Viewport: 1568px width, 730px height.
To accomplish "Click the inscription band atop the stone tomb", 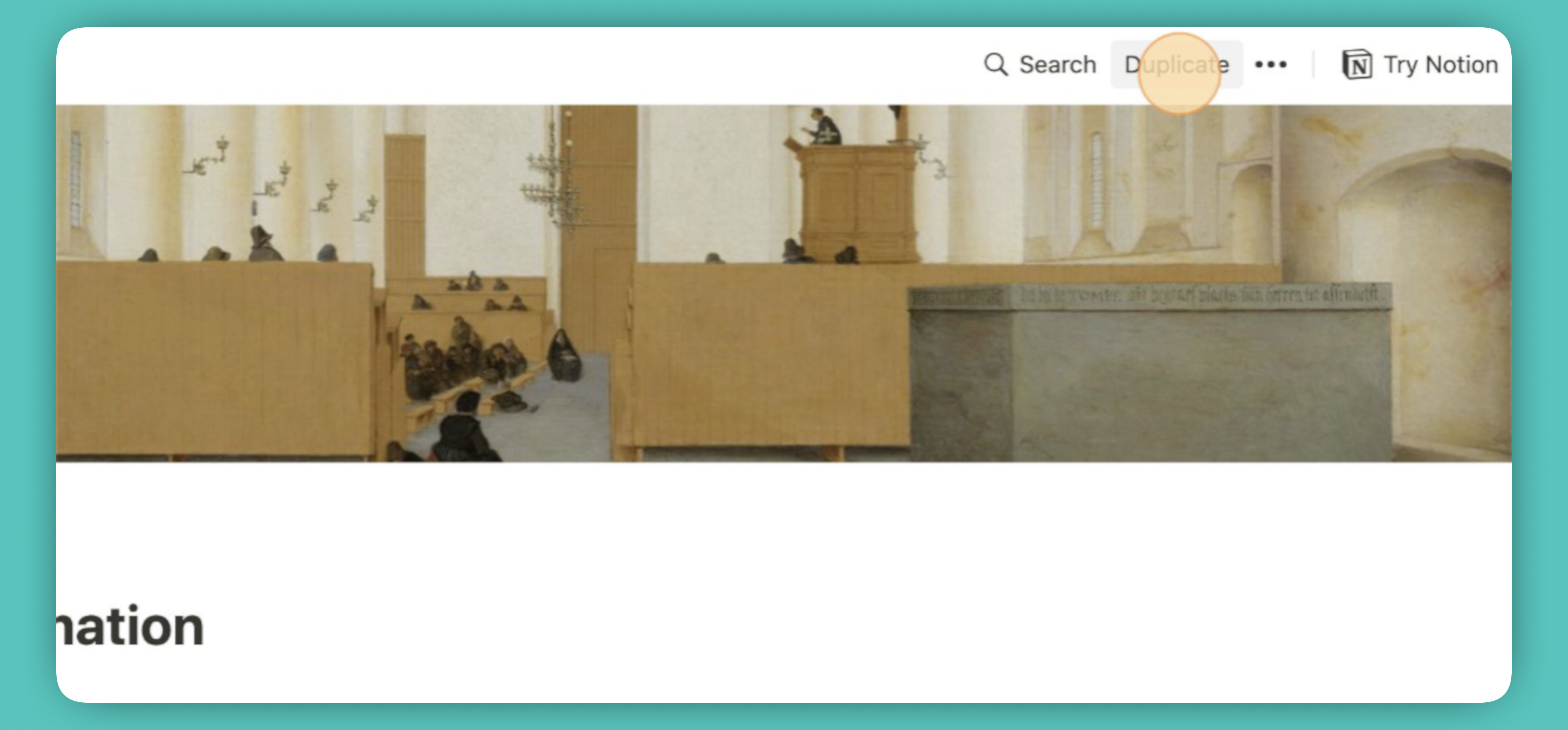I will coord(1149,296).
